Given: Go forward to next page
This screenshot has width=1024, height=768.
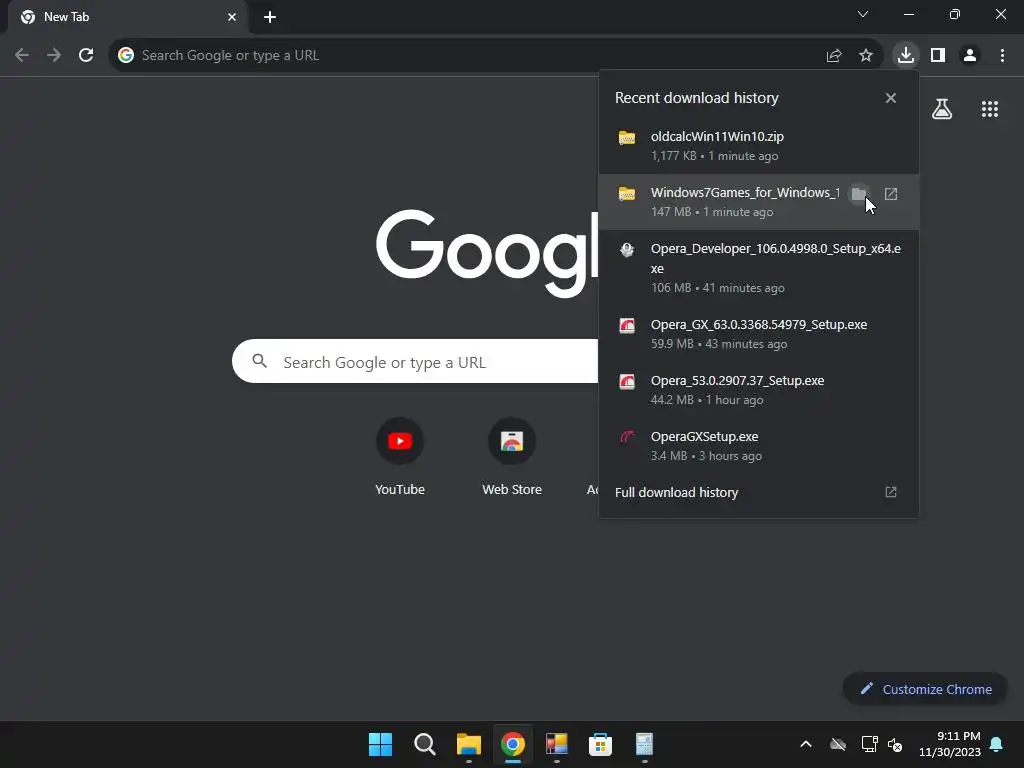Looking at the screenshot, I should [54, 55].
